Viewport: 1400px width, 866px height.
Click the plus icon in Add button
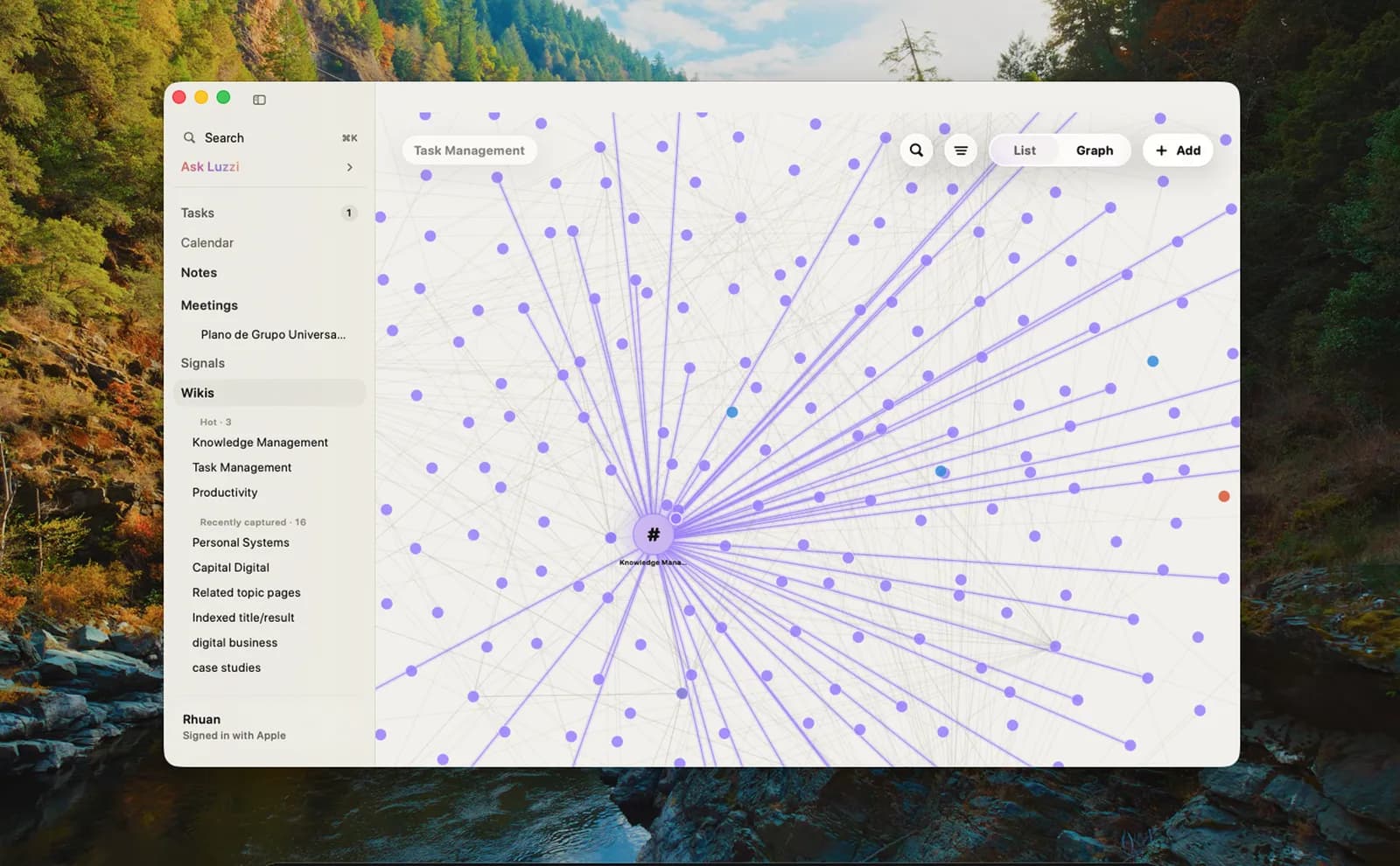tap(1161, 150)
